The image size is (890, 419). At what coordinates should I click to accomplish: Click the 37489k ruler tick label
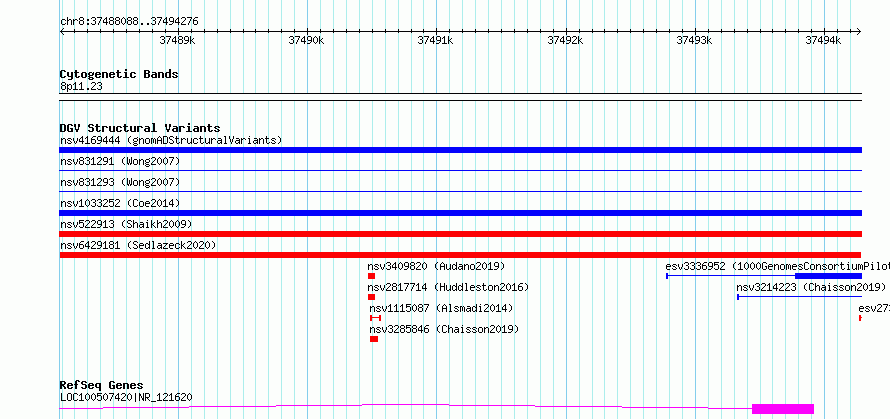(177, 40)
